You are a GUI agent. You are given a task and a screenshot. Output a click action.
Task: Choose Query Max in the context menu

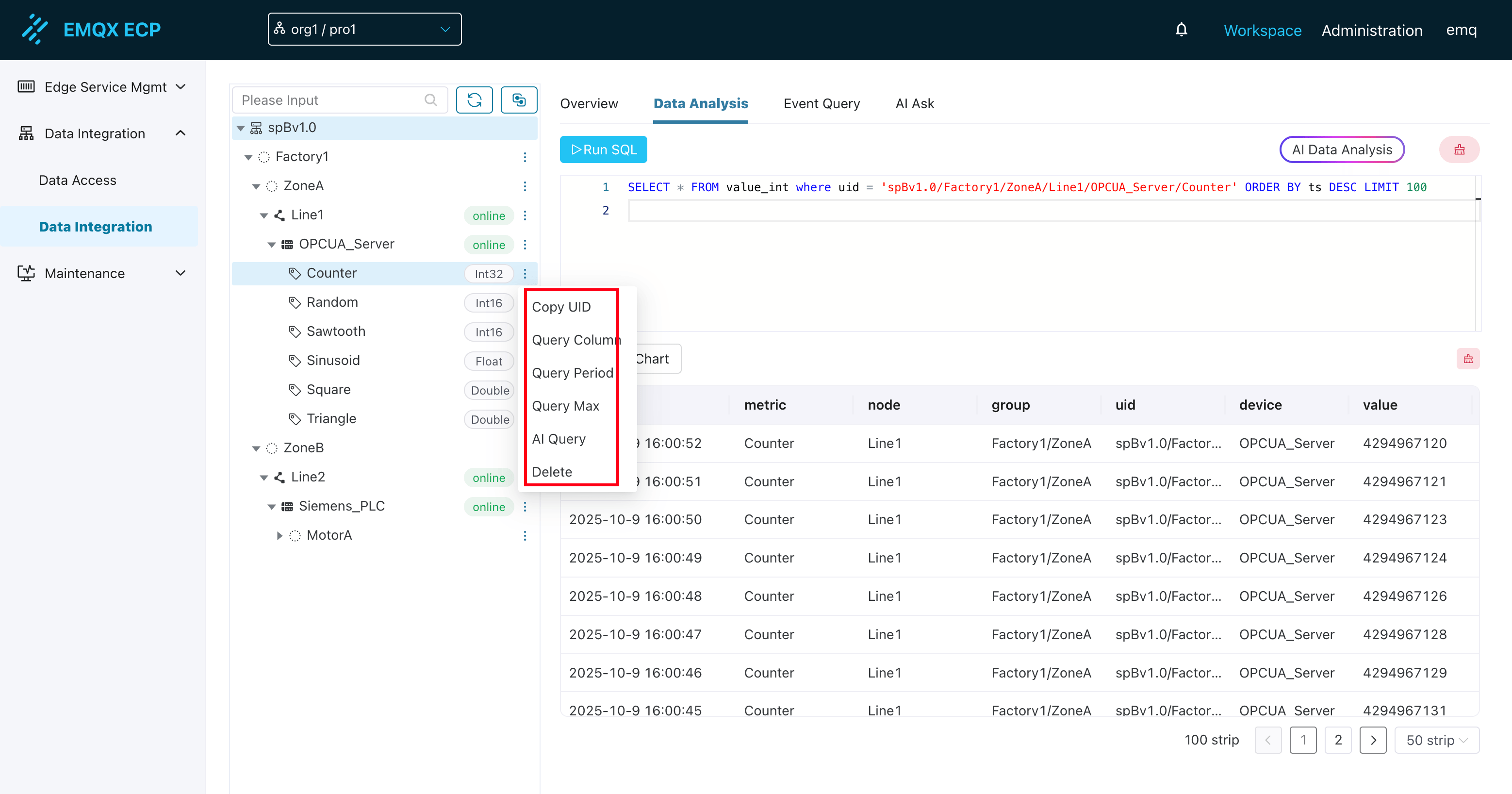point(565,406)
